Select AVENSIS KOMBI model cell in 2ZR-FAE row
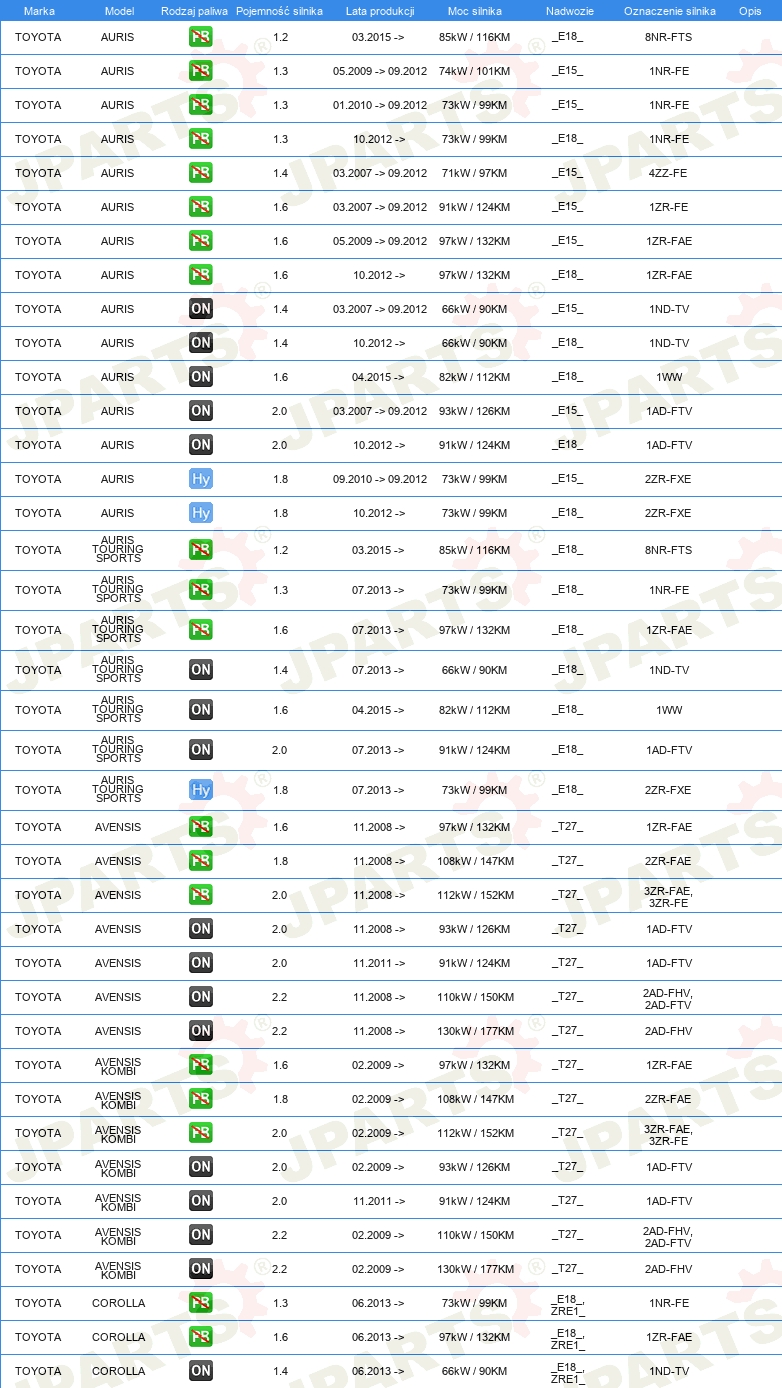782x1388 pixels. point(118,1099)
